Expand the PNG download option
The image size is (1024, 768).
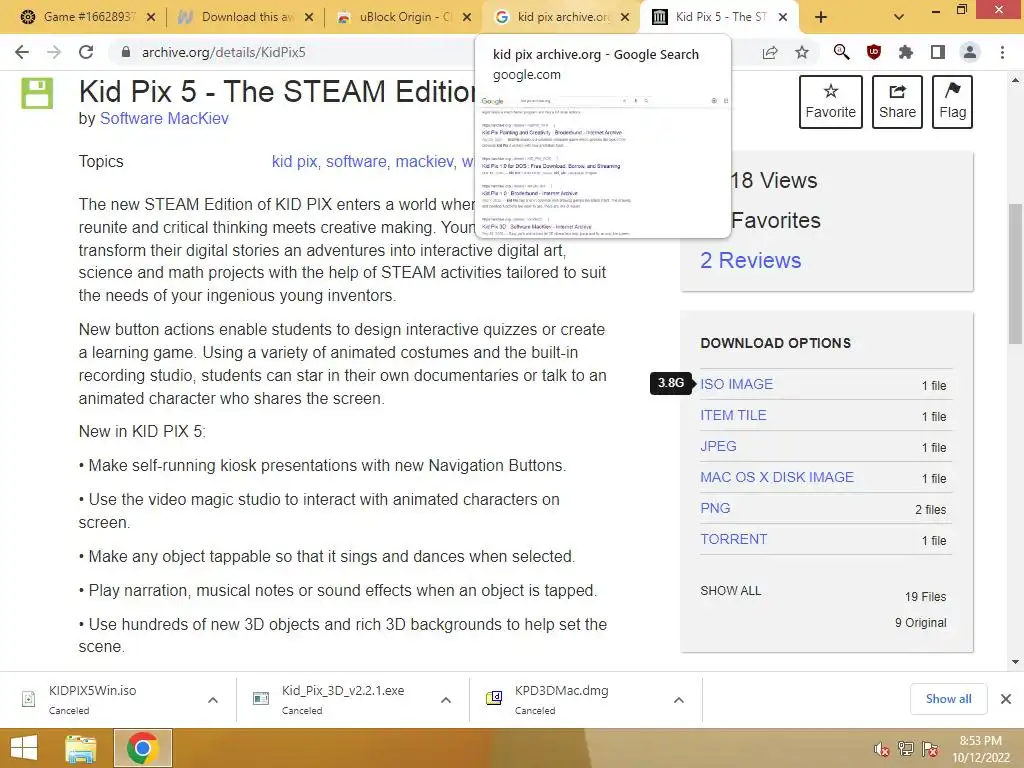tap(715, 508)
